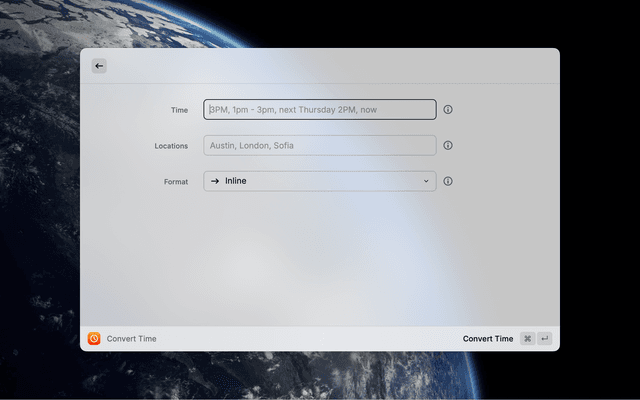
Task: Click the info icon next to Locations
Action: point(448,145)
